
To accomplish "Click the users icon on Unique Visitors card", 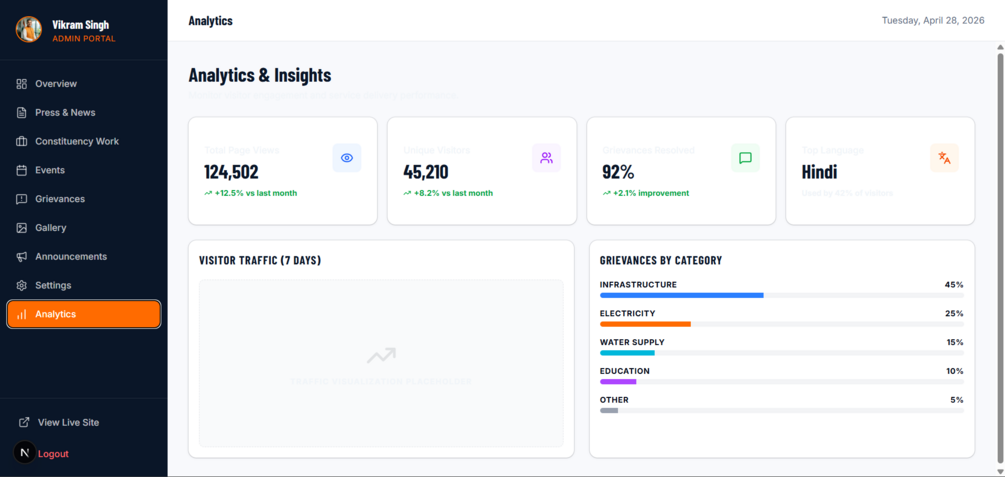I will tap(546, 158).
